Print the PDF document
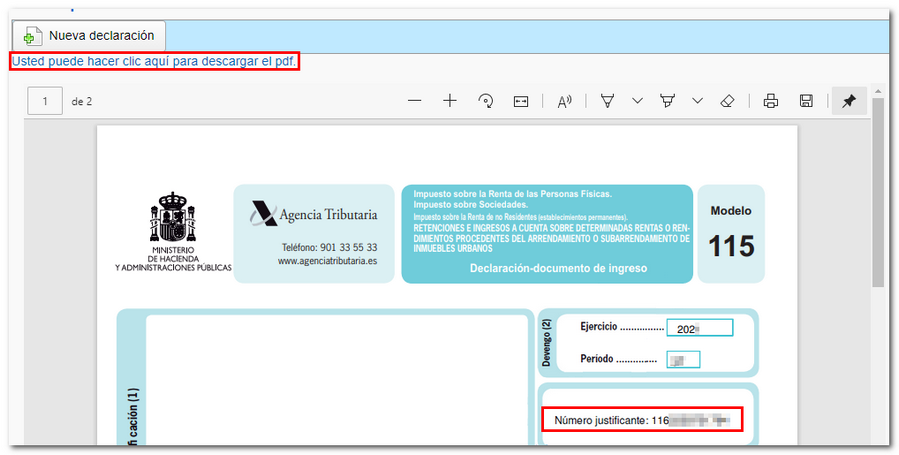Image resolution: width=899 pixels, height=455 pixels. (771, 101)
